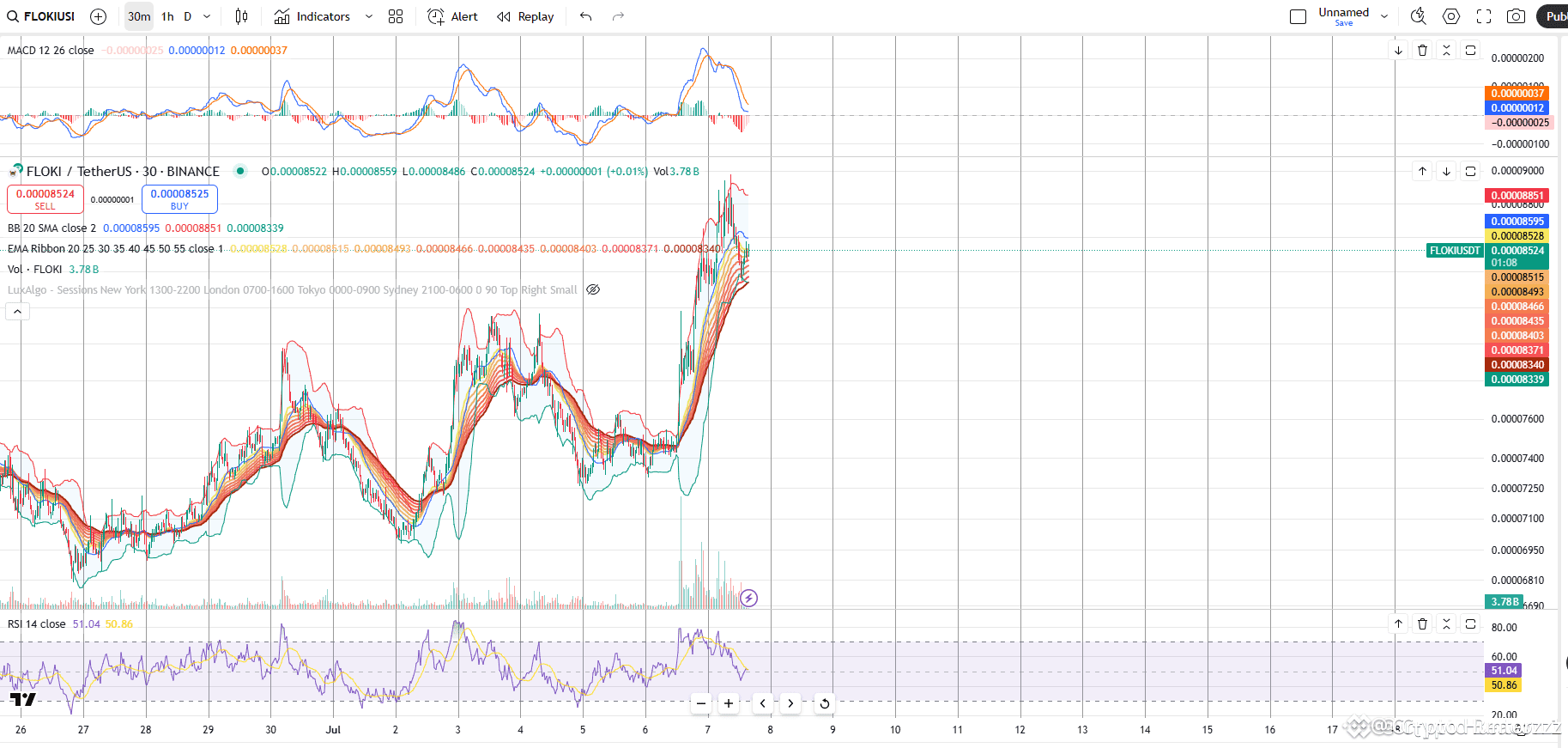Screen dimensions: 1568x748
Task: Open the favorite indicators dropdown arrow
Action: (369, 16)
